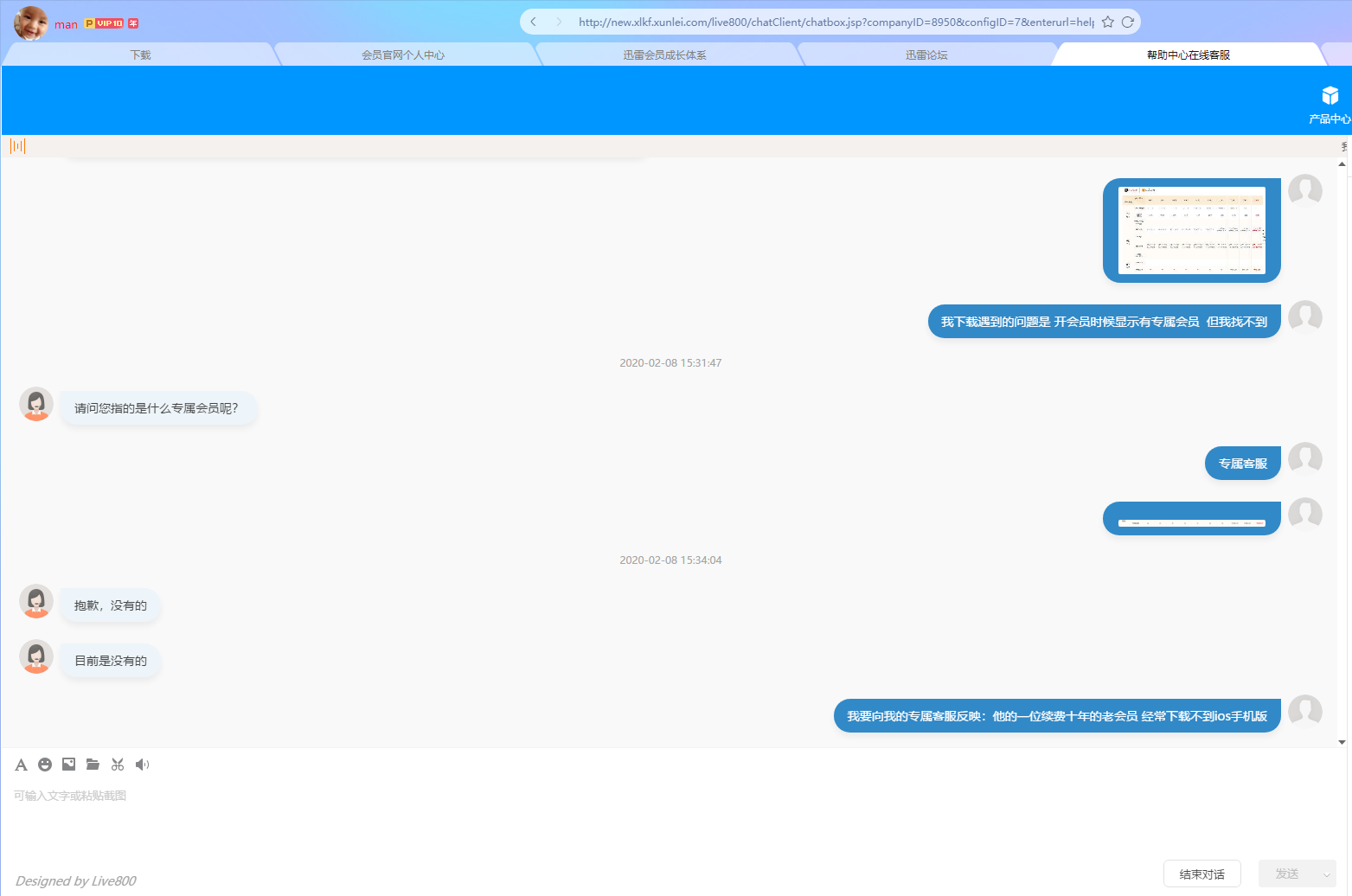Switch to the 下载 tab
This screenshot has width=1352, height=896.
click(x=140, y=54)
